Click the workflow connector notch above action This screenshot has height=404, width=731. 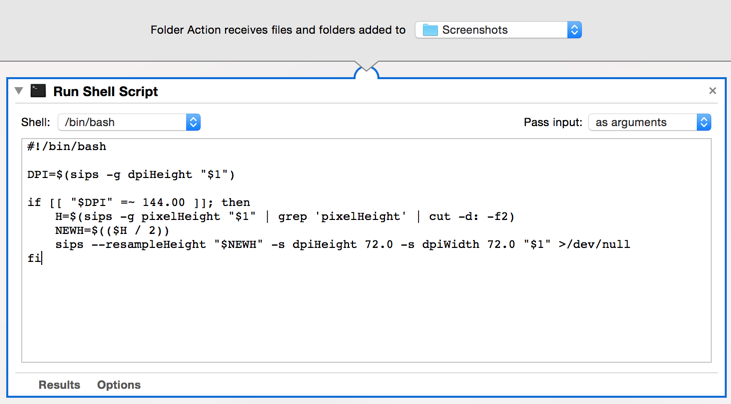coord(366,69)
